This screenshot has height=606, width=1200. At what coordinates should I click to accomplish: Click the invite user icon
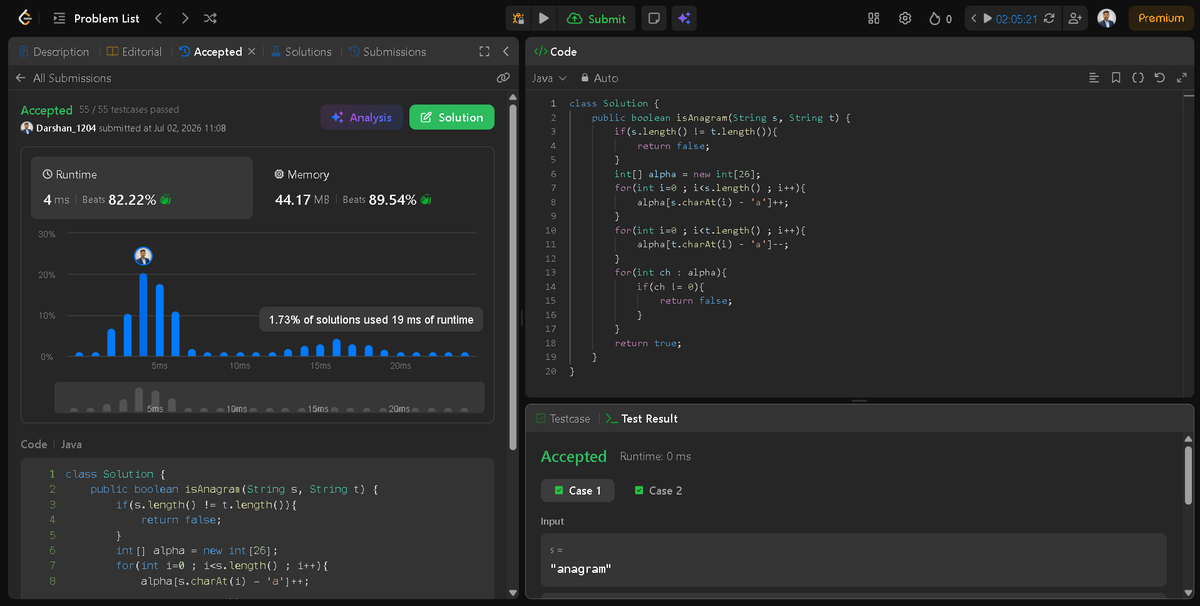pyautogui.click(x=1075, y=18)
